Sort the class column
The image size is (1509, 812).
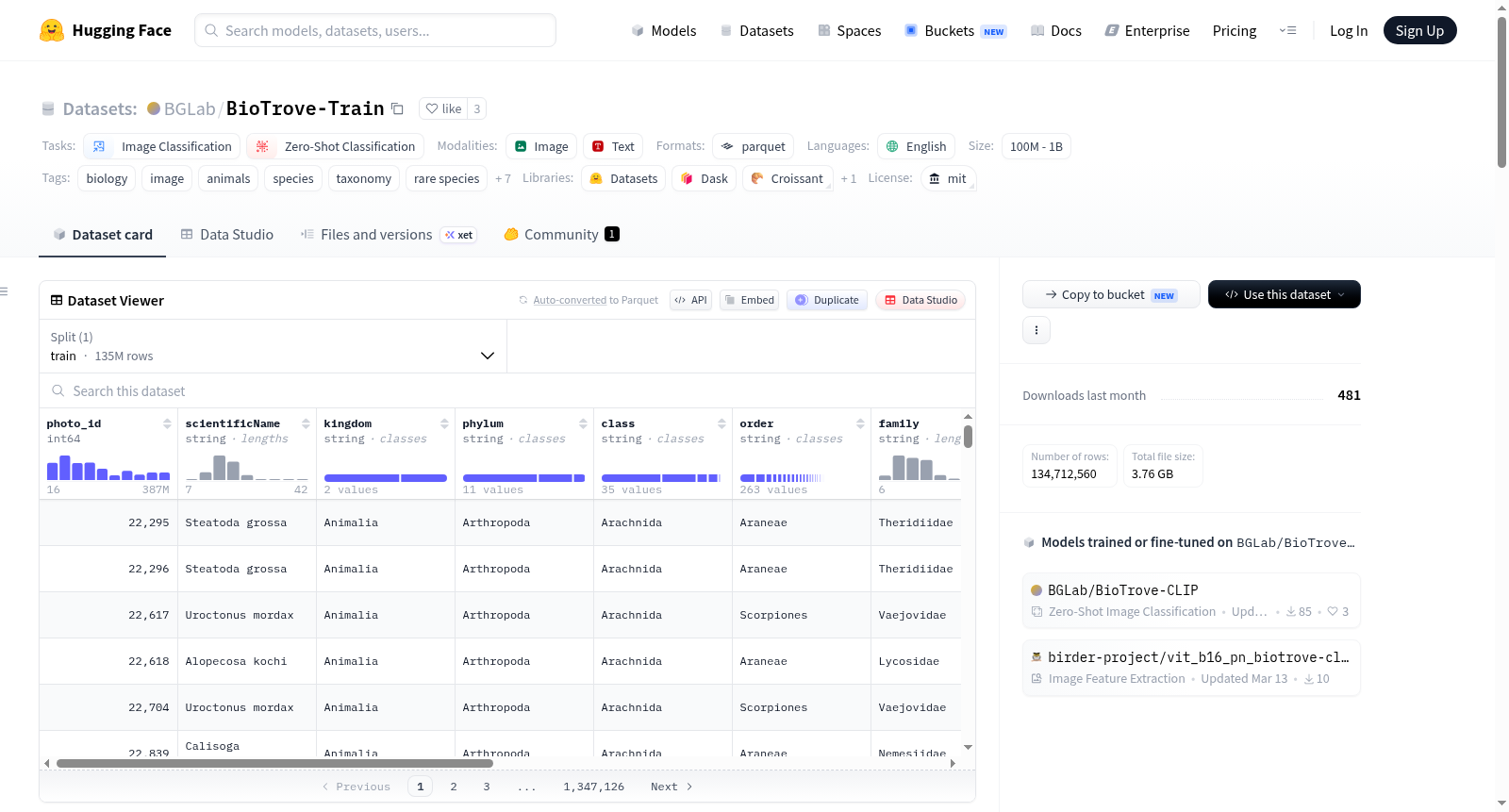[721, 423]
